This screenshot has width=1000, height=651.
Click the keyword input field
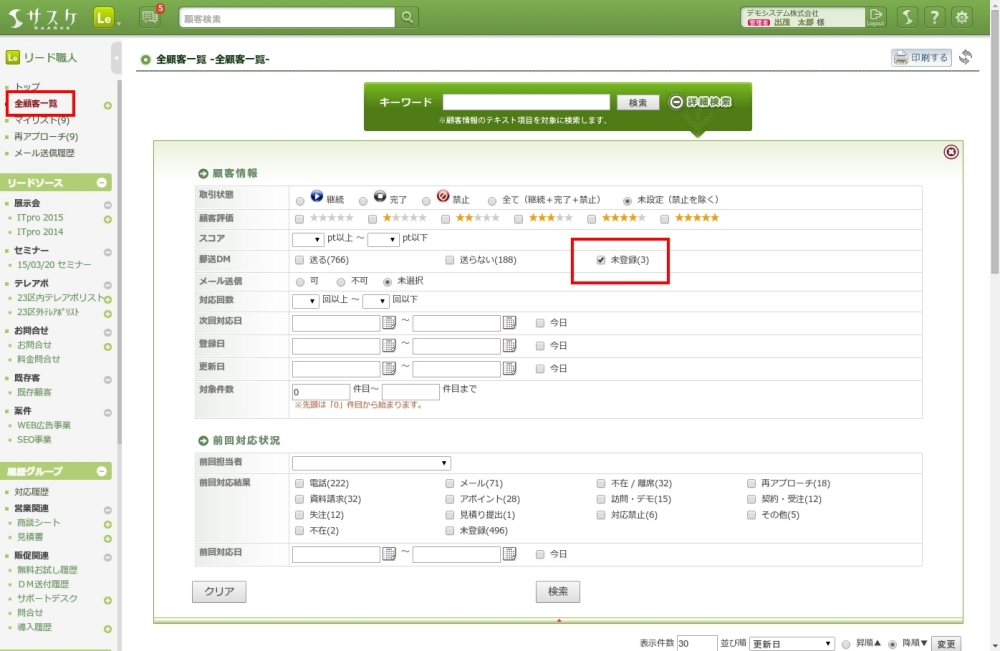click(x=526, y=102)
